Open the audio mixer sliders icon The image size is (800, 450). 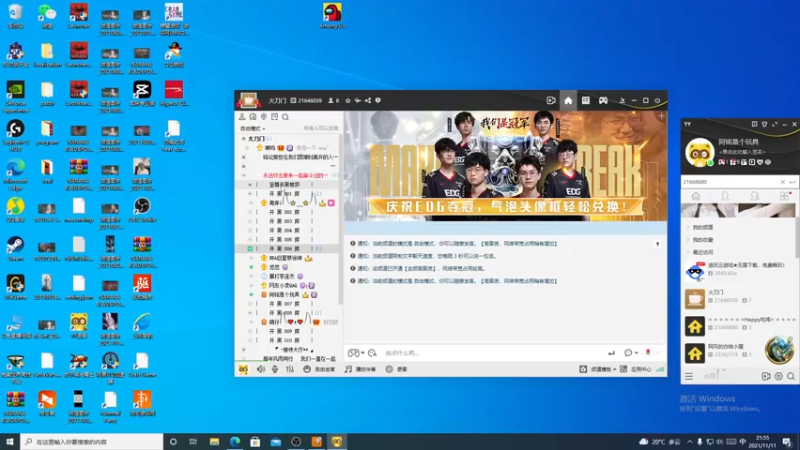[x=290, y=369]
